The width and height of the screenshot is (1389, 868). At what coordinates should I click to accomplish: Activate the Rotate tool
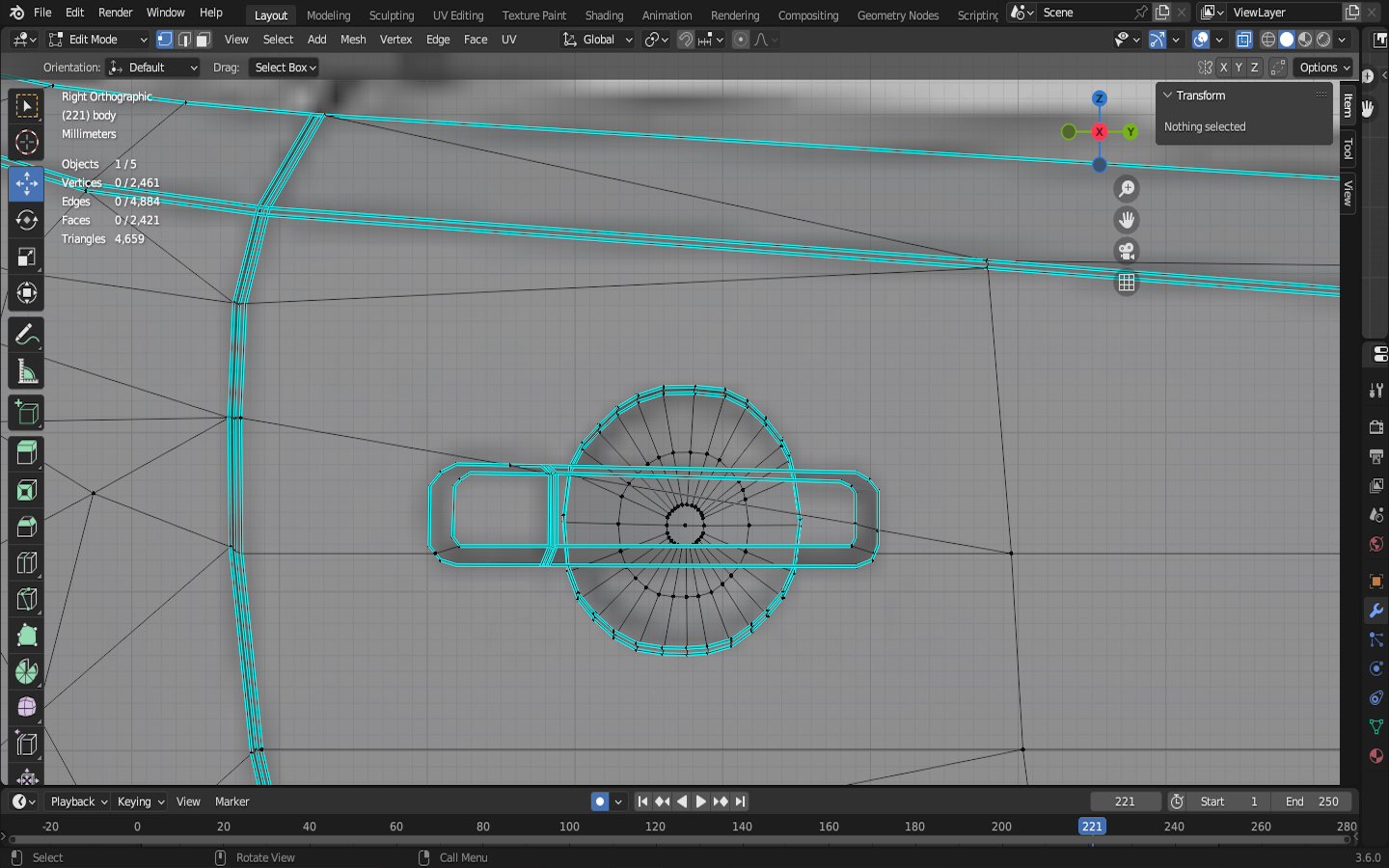point(27,220)
